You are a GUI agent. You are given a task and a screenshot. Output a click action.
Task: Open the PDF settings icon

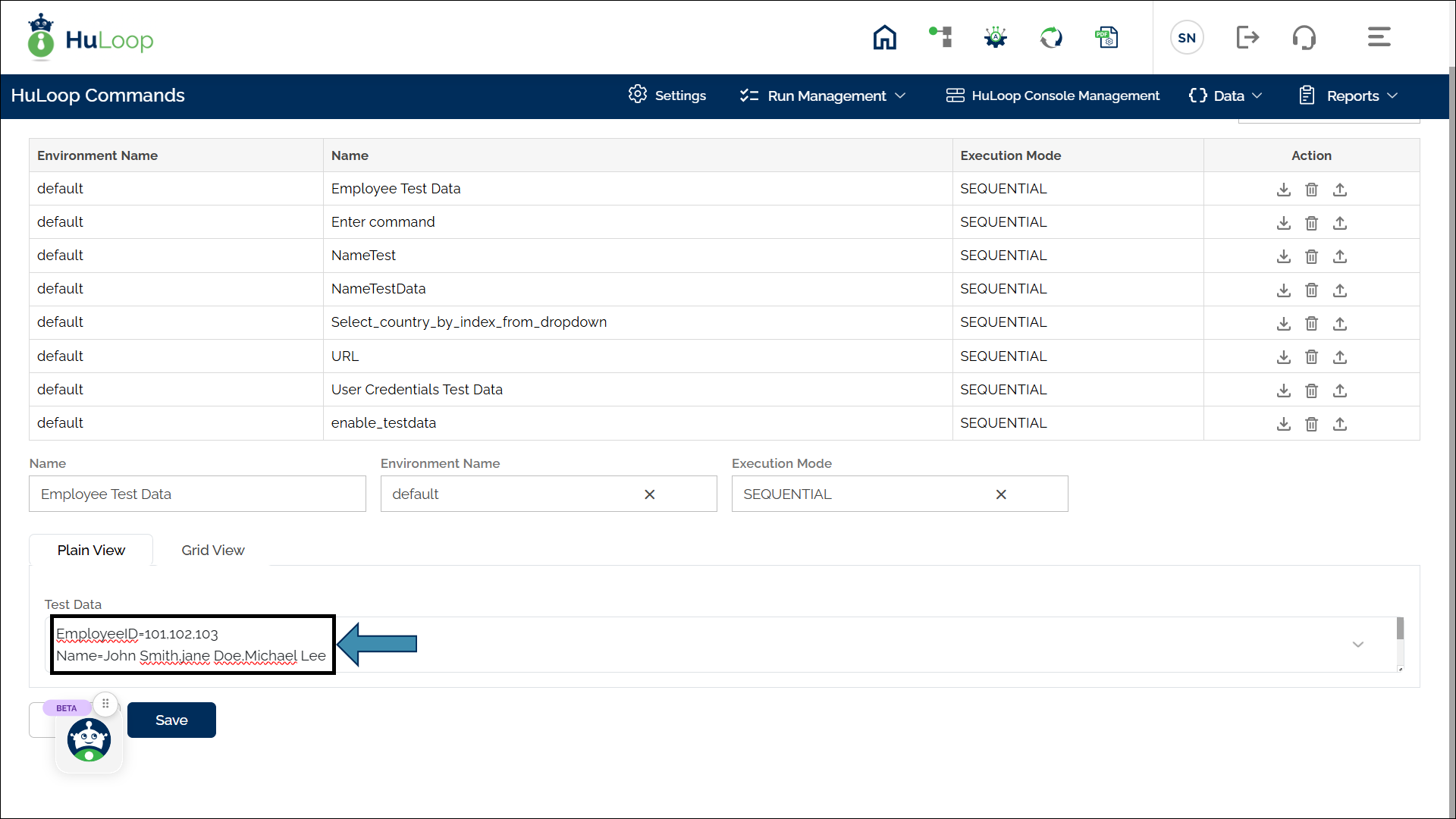click(1106, 37)
